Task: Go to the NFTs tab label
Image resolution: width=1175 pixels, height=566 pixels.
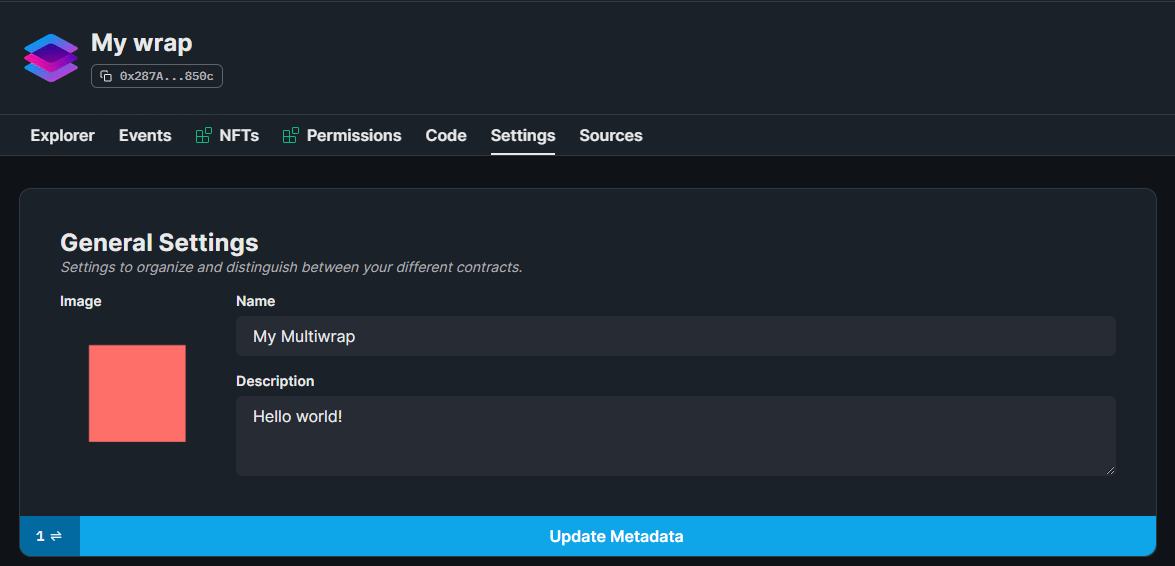Action: pos(239,136)
